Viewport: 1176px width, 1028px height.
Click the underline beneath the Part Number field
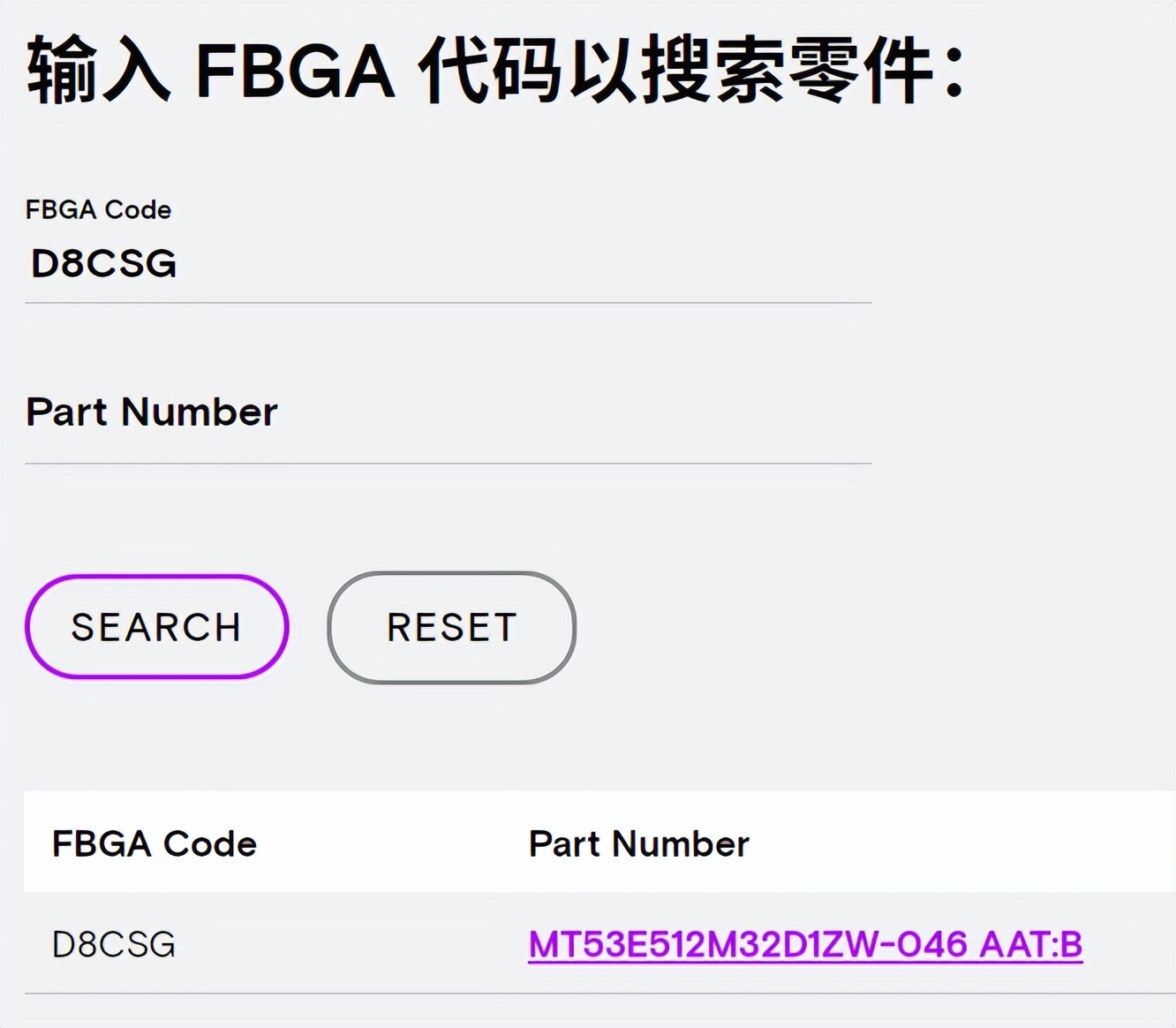pos(448,463)
